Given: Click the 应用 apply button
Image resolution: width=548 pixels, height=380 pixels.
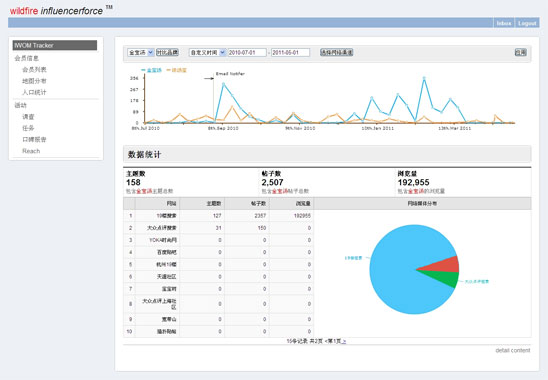Looking at the screenshot, I should [520, 52].
